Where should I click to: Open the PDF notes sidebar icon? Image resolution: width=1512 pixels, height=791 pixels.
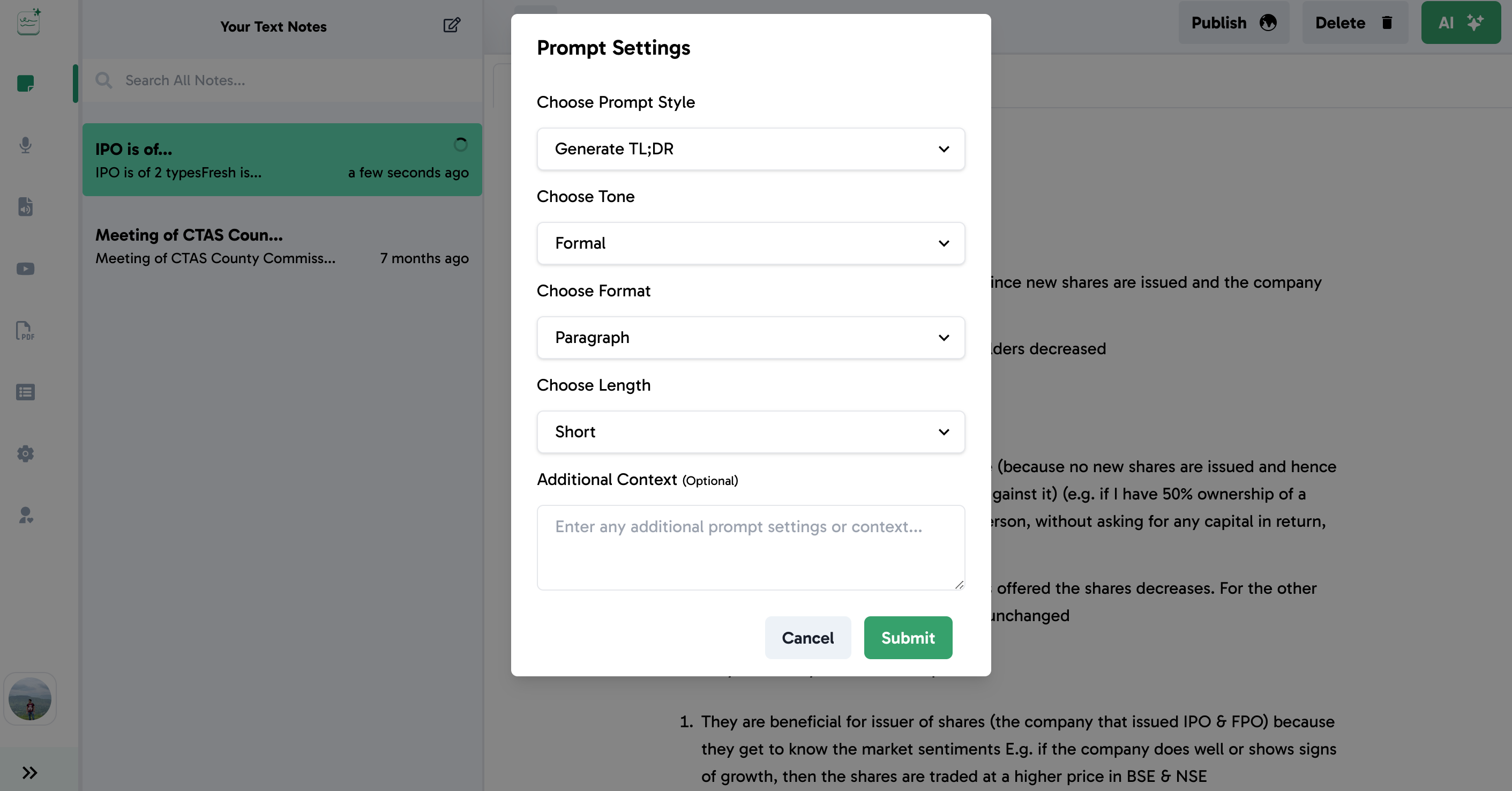25,331
